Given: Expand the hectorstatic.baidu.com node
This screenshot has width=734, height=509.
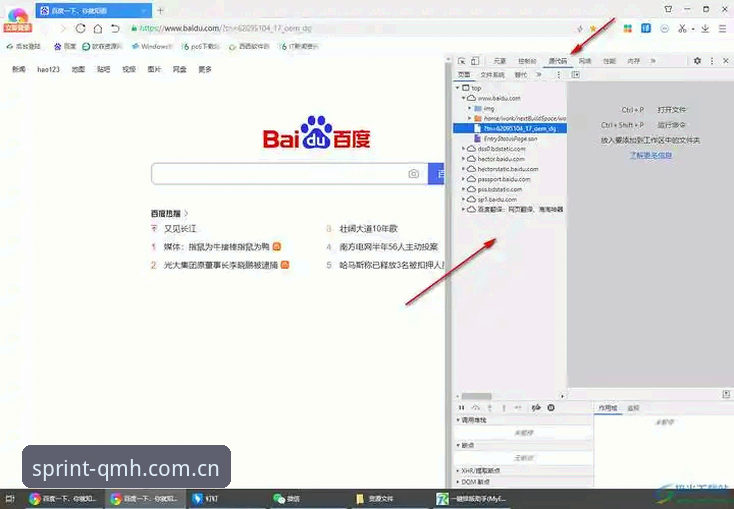Looking at the screenshot, I should point(463,169).
